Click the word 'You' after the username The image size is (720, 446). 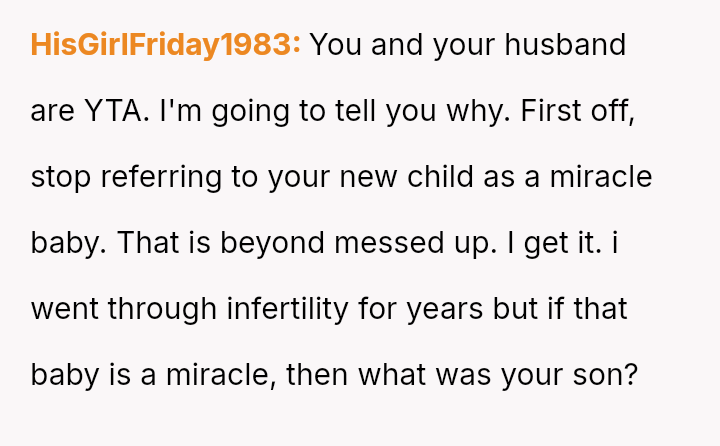point(338,45)
